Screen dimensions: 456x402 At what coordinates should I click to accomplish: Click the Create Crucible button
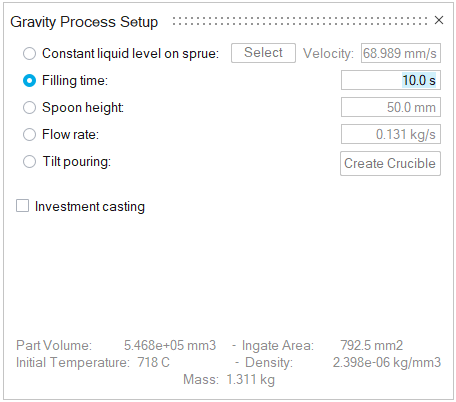pos(390,163)
